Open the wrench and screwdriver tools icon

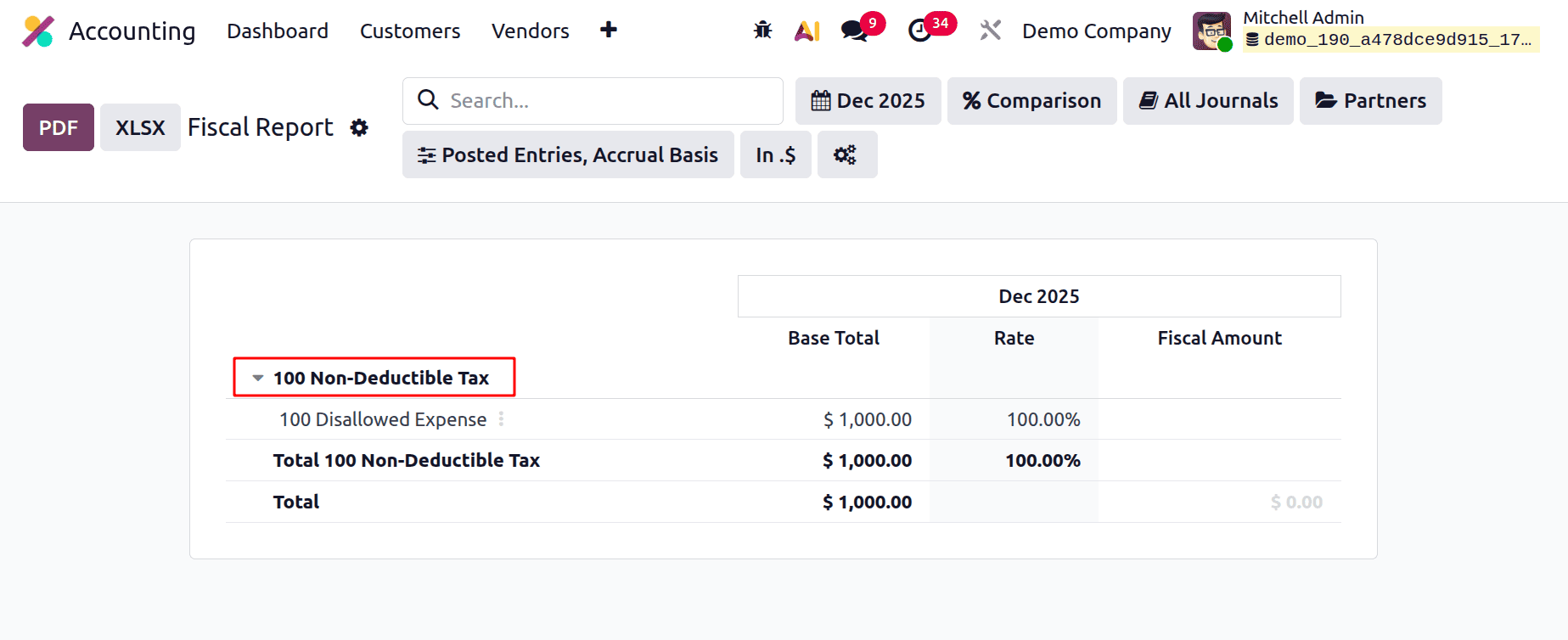pos(990,31)
